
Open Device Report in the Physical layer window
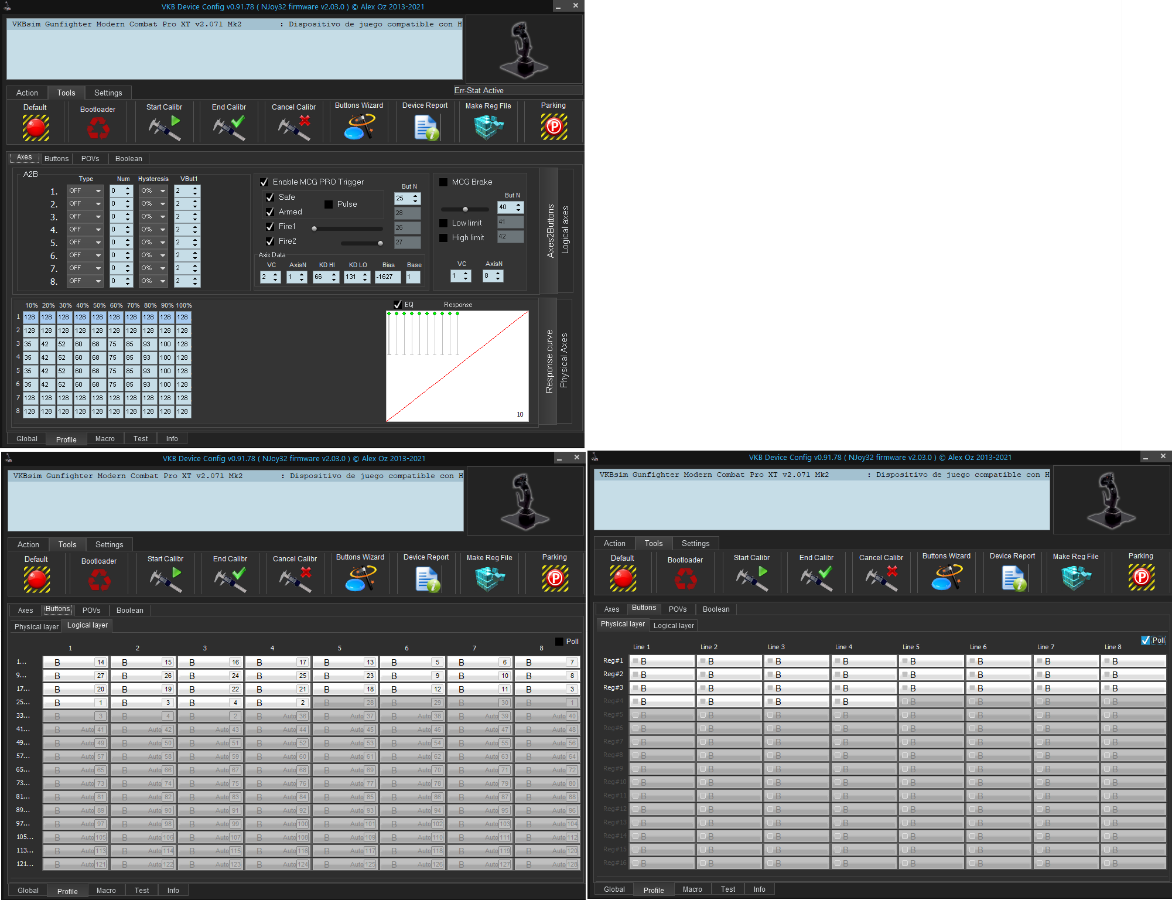click(1012, 577)
